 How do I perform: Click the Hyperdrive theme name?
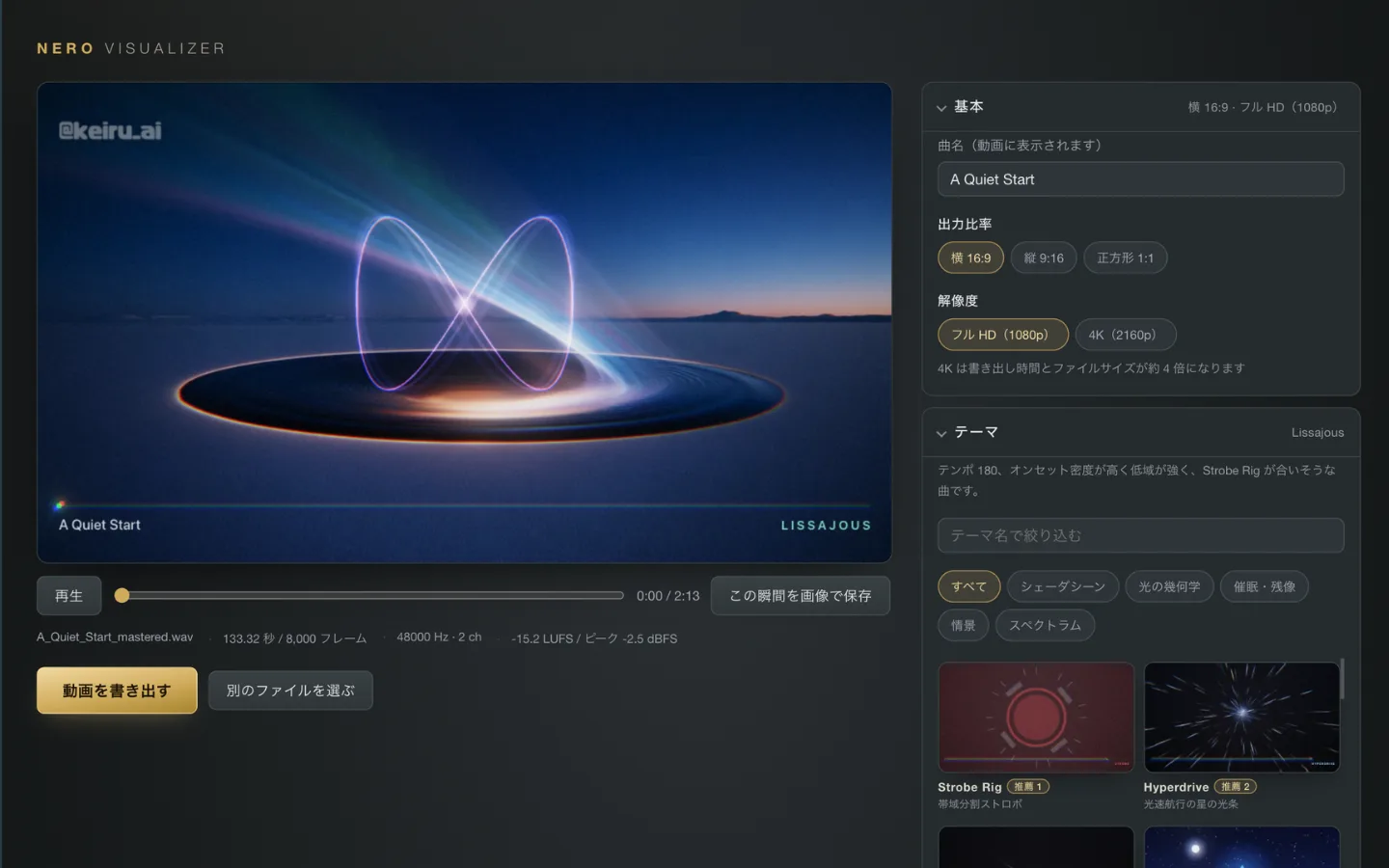click(x=1176, y=787)
